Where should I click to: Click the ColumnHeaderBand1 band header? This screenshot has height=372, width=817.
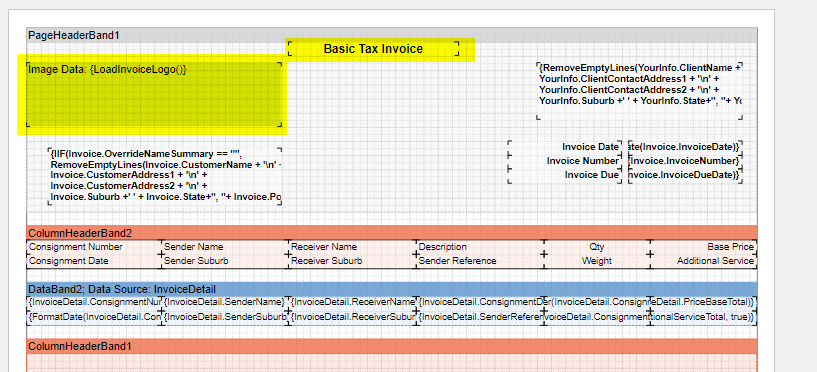(x=391, y=346)
